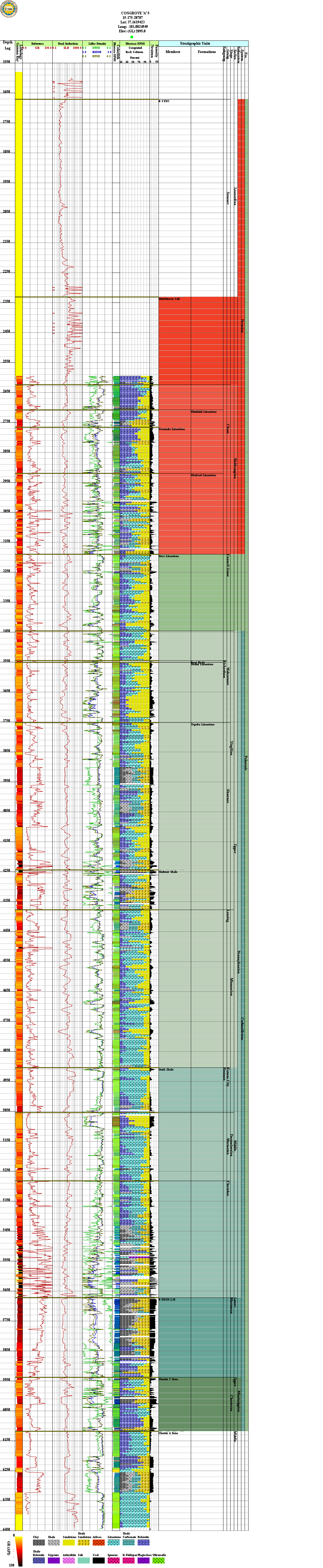Click the 2350 depth label
This screenshot has width=323, height=1568.
click(x=7, y=302)
